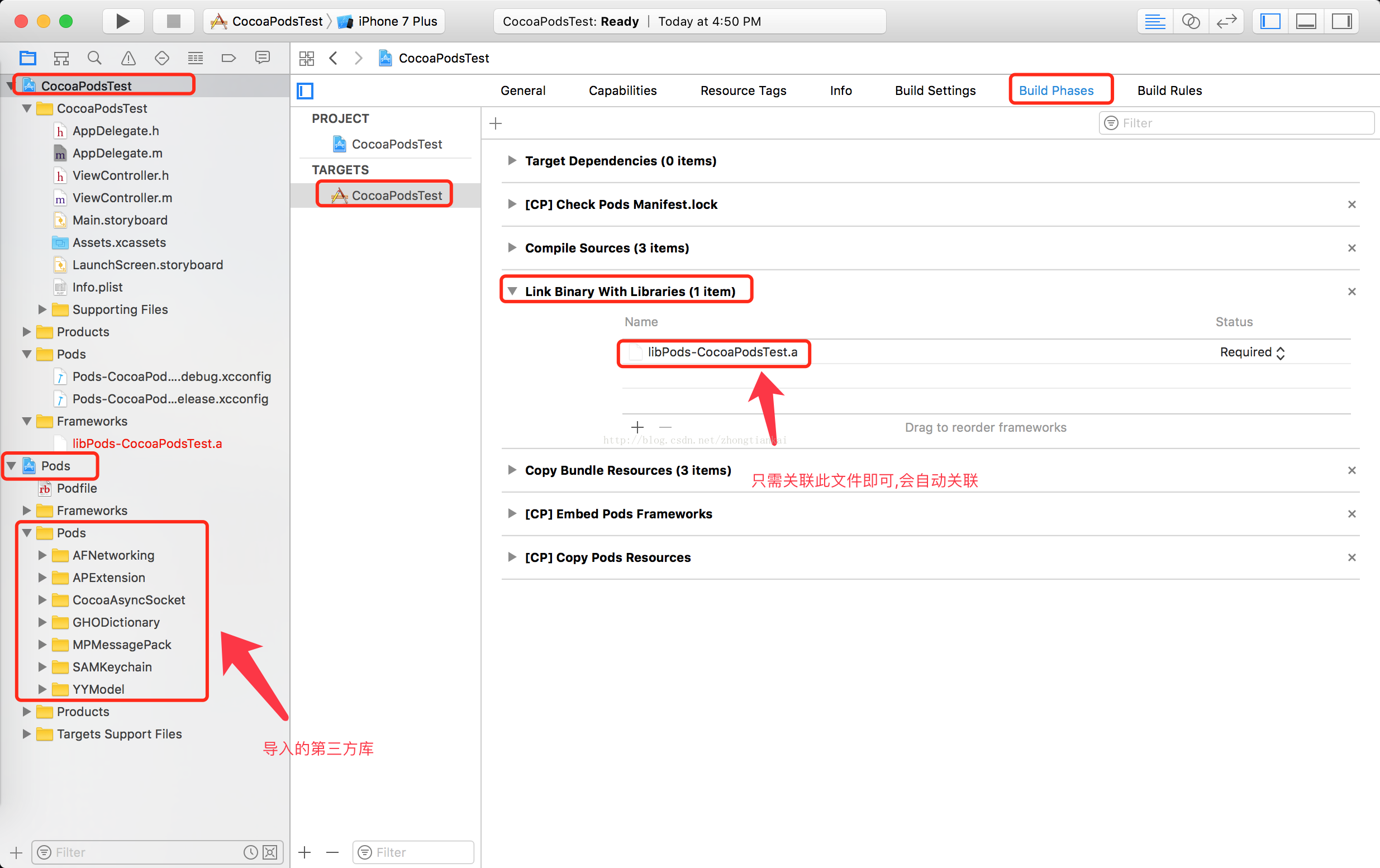Screen dimensions: 1380x868
Task: Toggle the Utilities panel
Action: tap(1341, 22)
